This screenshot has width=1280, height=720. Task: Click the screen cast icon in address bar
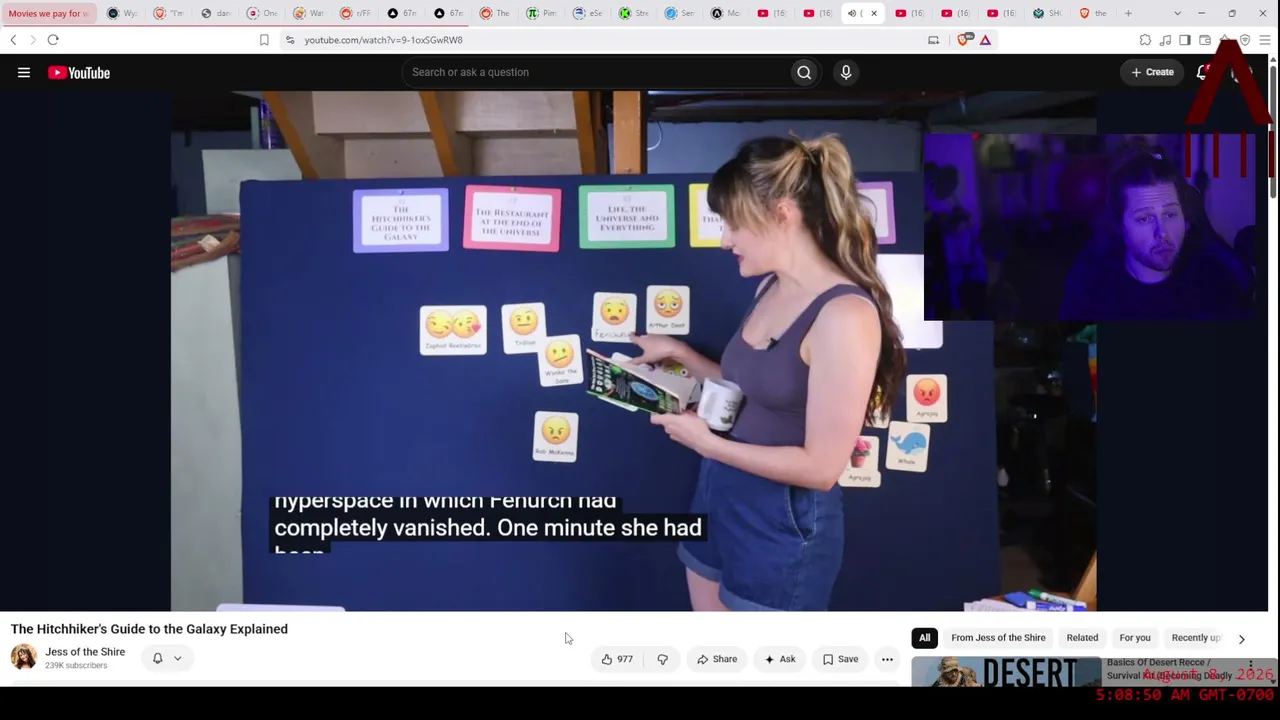click(933, 40)
